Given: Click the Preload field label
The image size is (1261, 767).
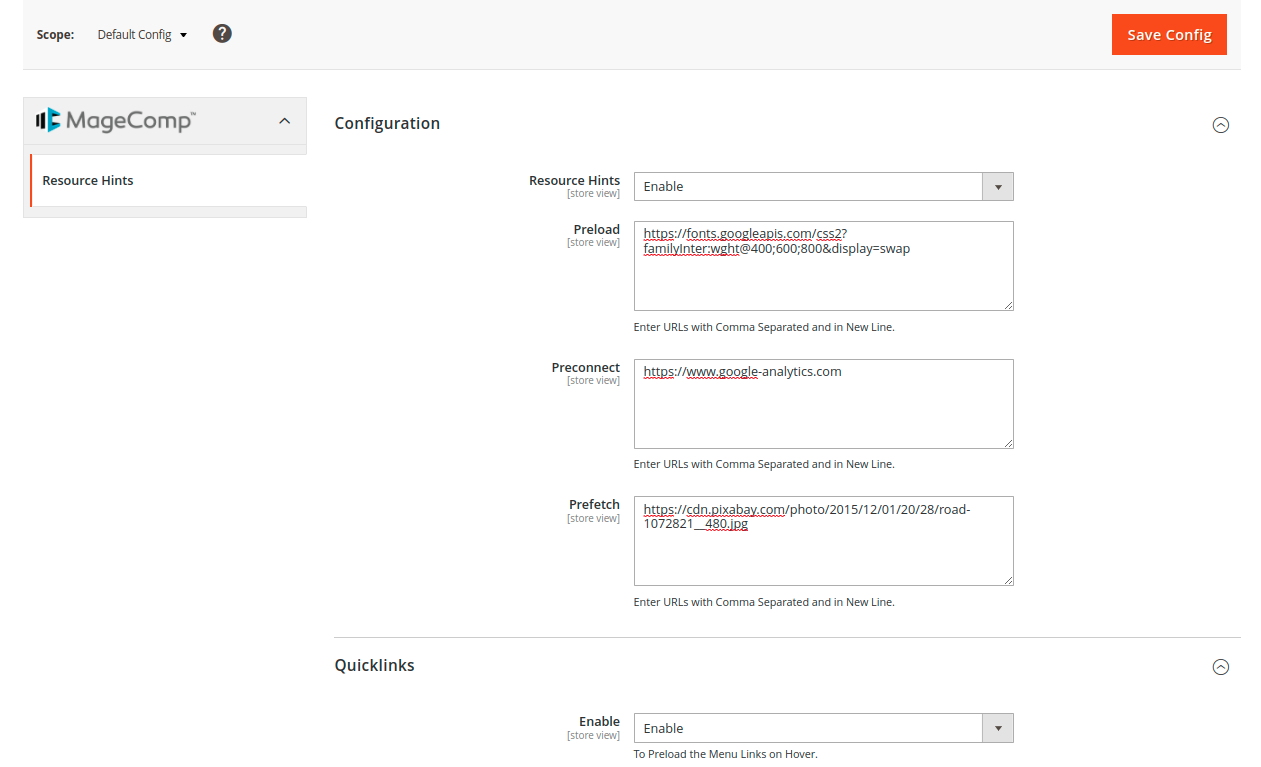Looking at the screenshot, I should coord(596,230).
